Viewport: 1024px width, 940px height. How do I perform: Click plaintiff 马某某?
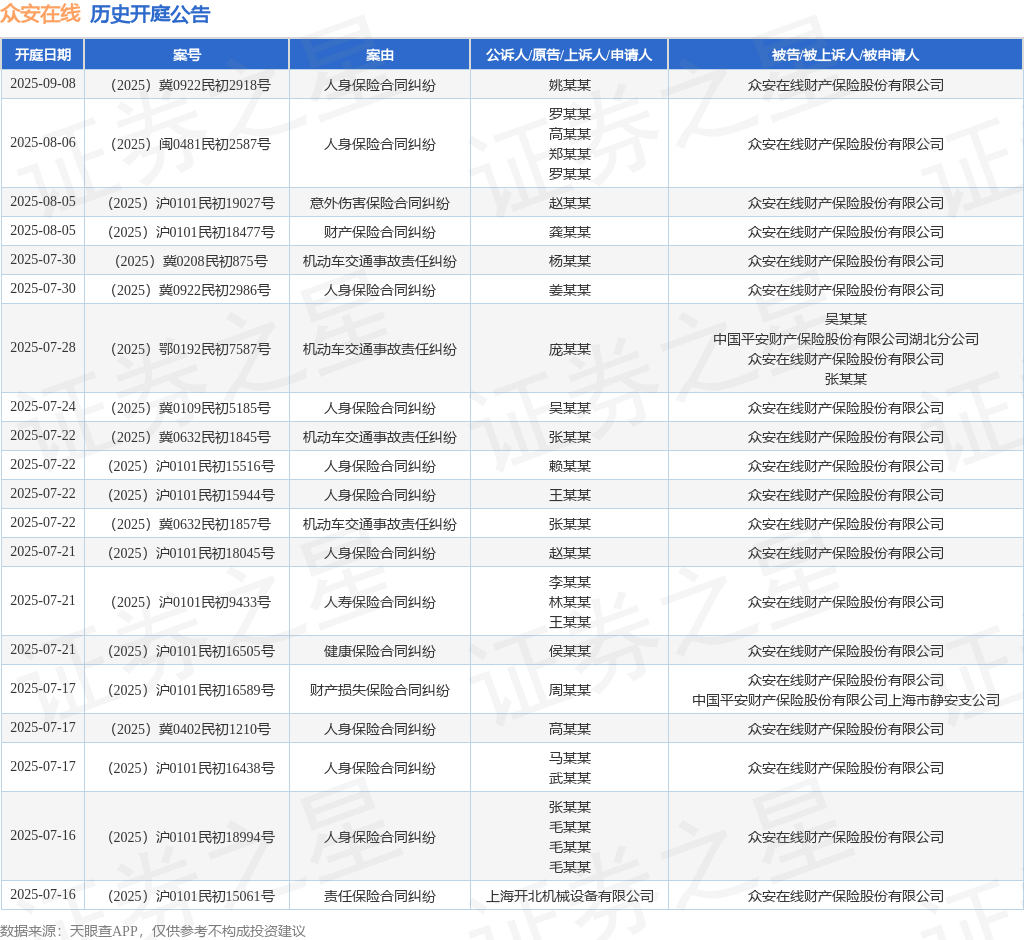[569, 758]
